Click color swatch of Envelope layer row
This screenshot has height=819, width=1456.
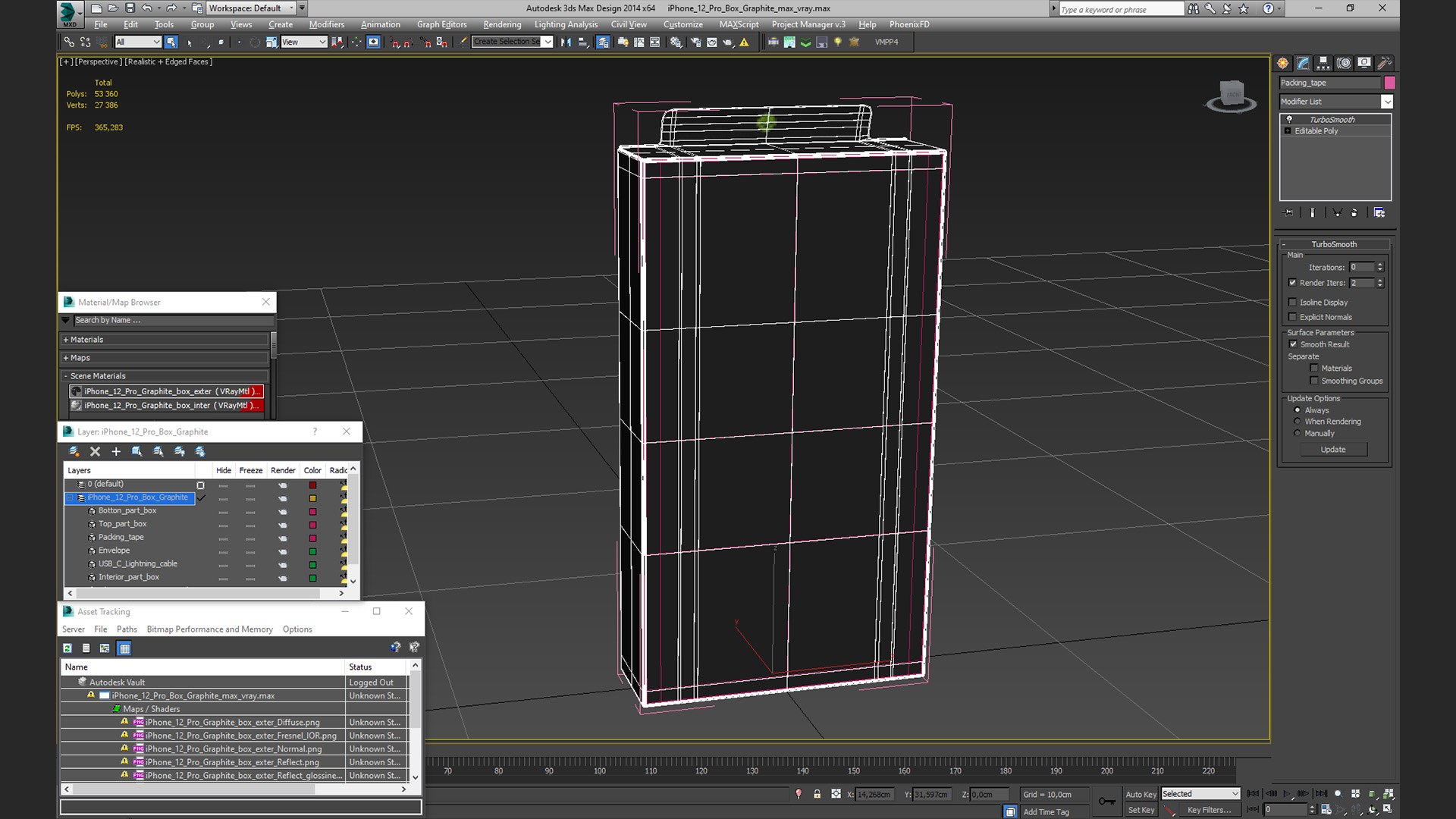312,551
